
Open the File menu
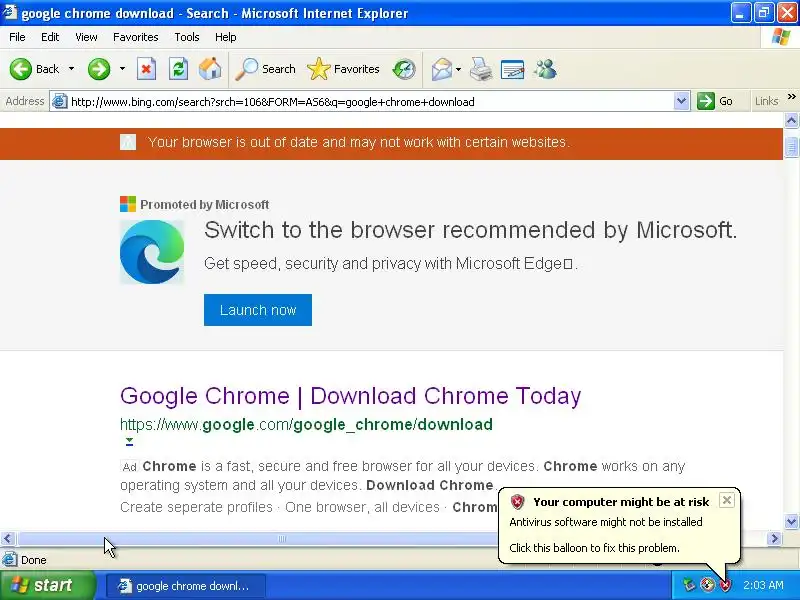17,37
